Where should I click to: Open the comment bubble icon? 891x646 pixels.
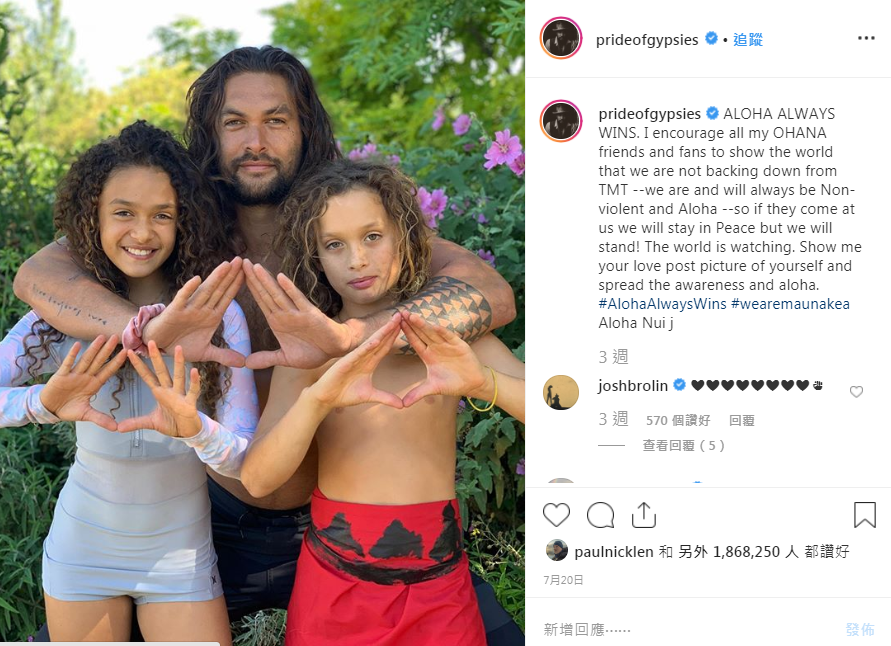[600, 515]
